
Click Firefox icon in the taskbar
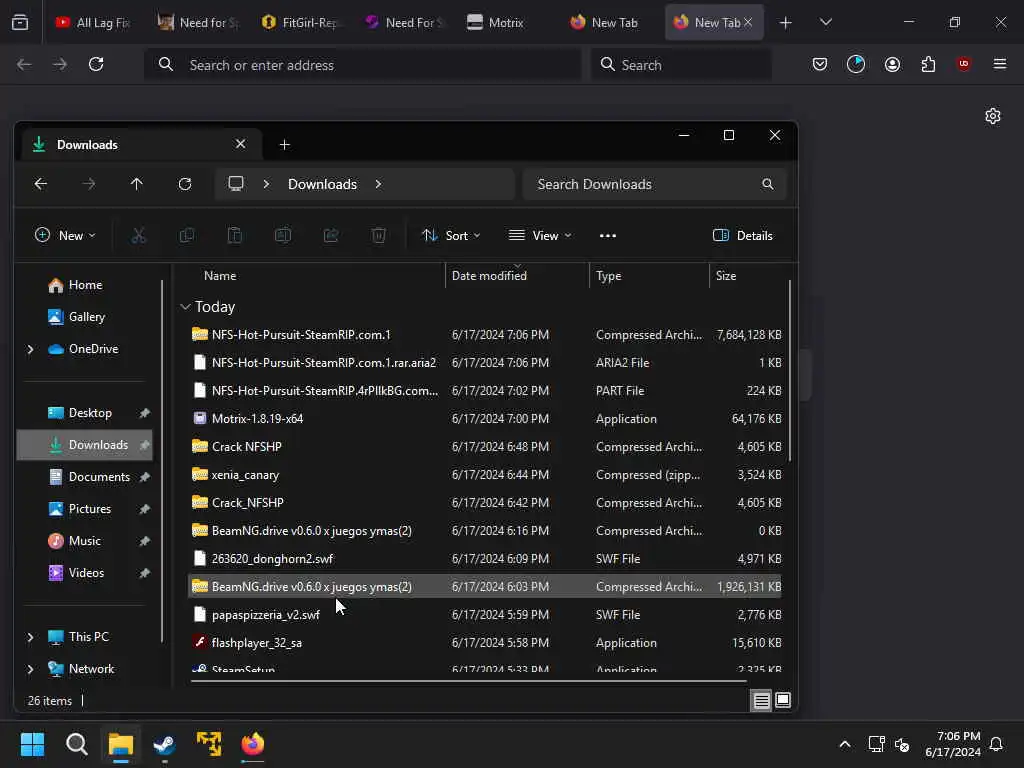pyautogui.click(x=253, y=744)
